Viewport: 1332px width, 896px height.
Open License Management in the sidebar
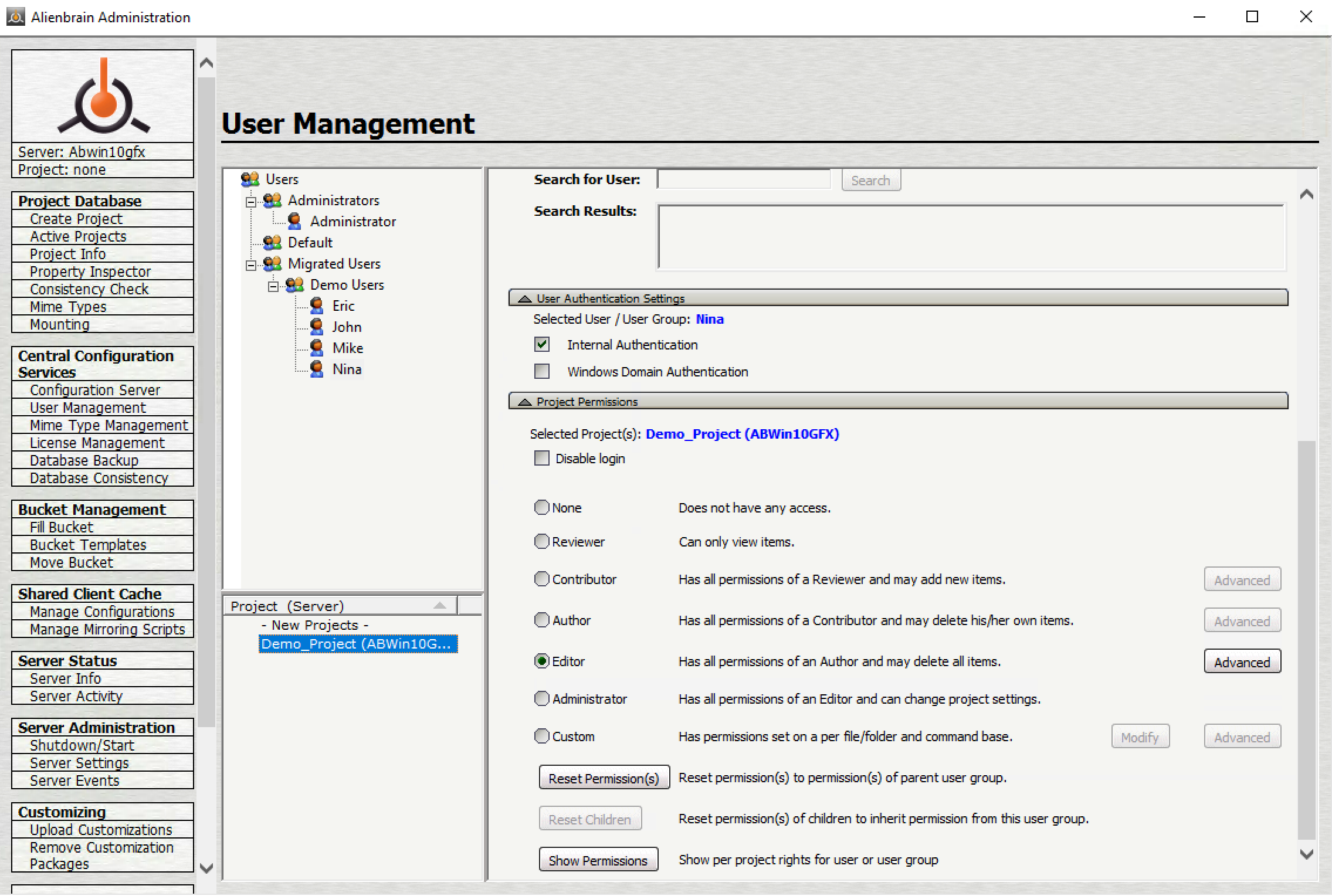[97, 443]
